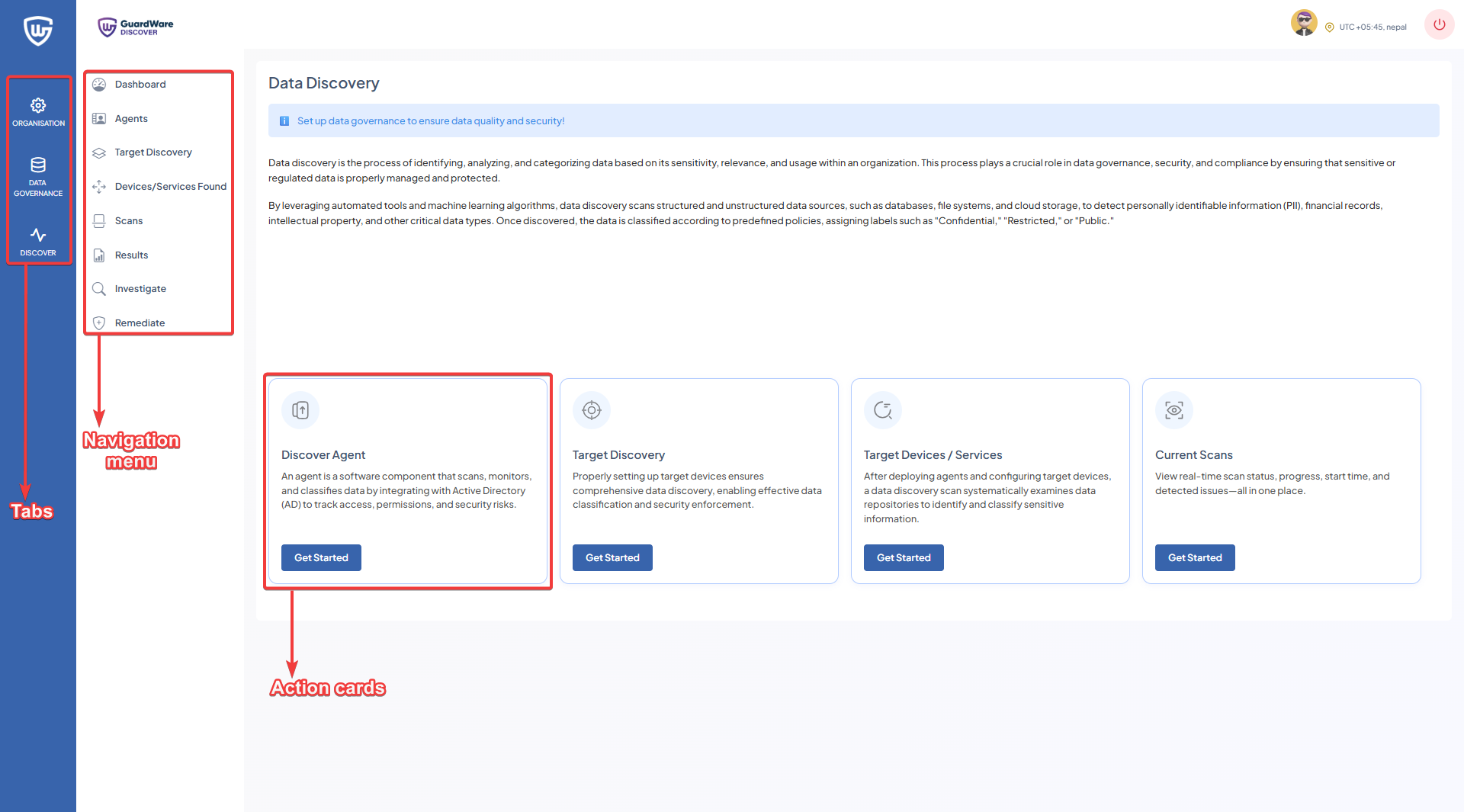The height and width of the screenshot is (812, 1464).
Task: Select the Discover tab
Action: [x=38, y=241]
